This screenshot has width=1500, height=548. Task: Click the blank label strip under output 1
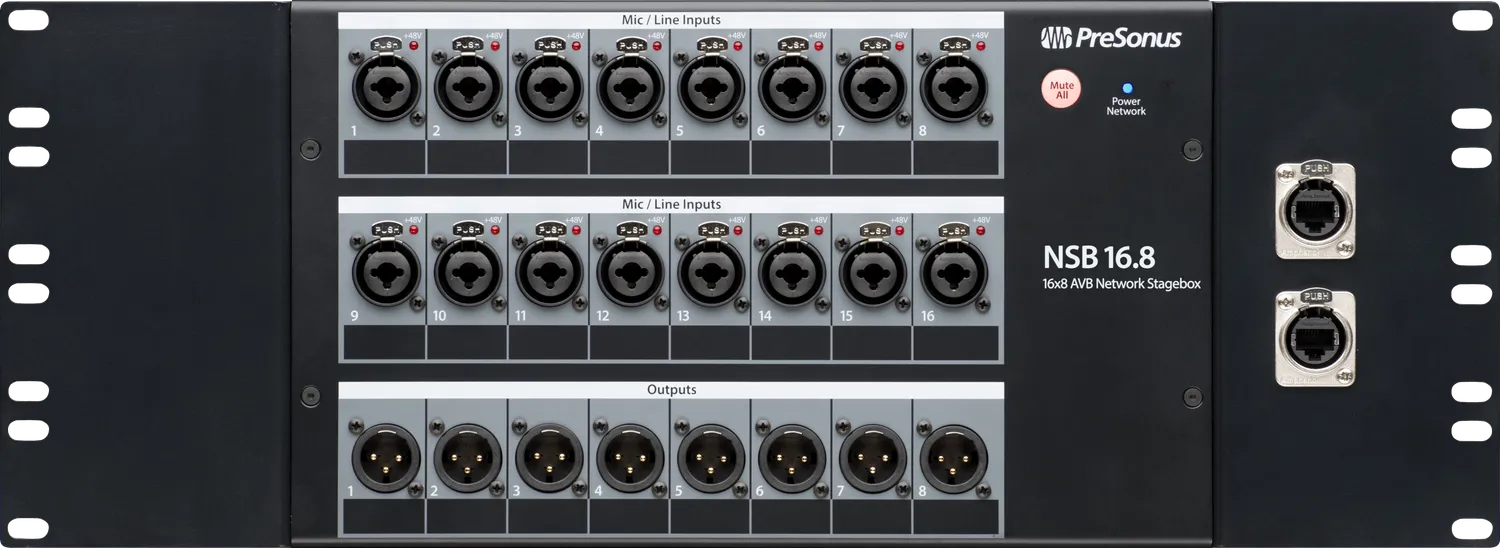pos(384,517)
